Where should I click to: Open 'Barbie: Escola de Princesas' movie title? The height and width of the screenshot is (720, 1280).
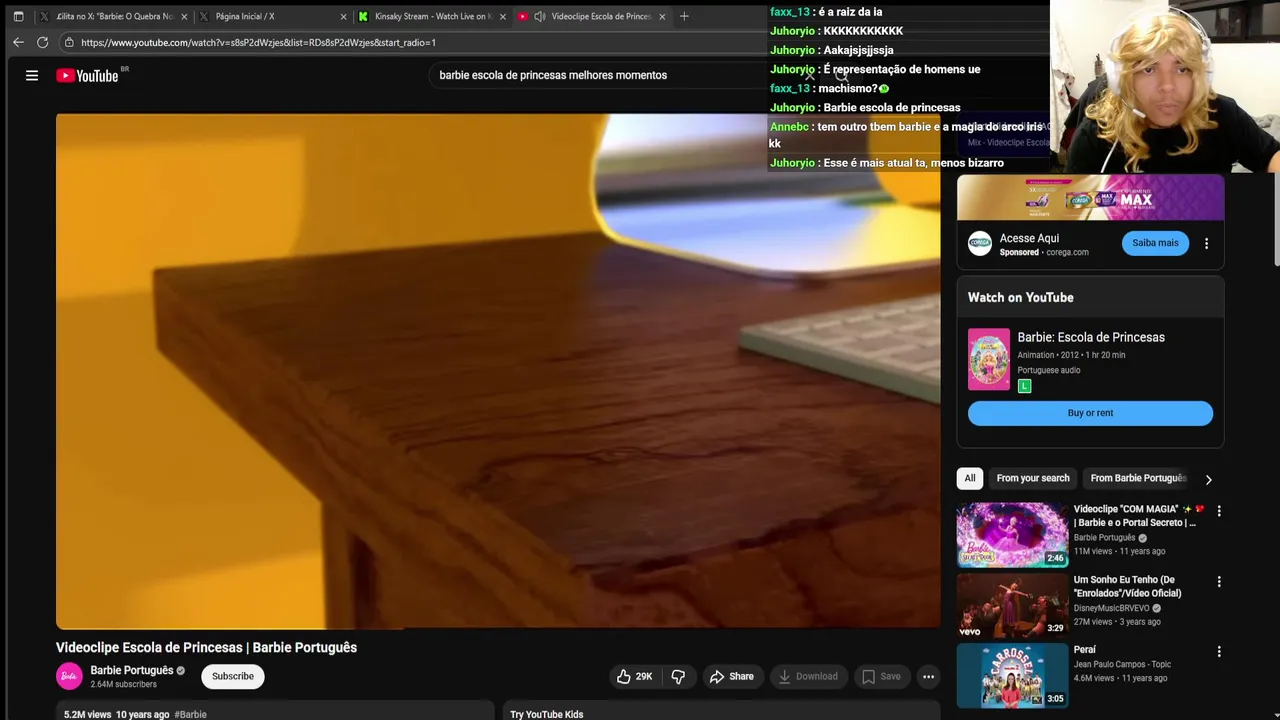(x=1091, y=337)
